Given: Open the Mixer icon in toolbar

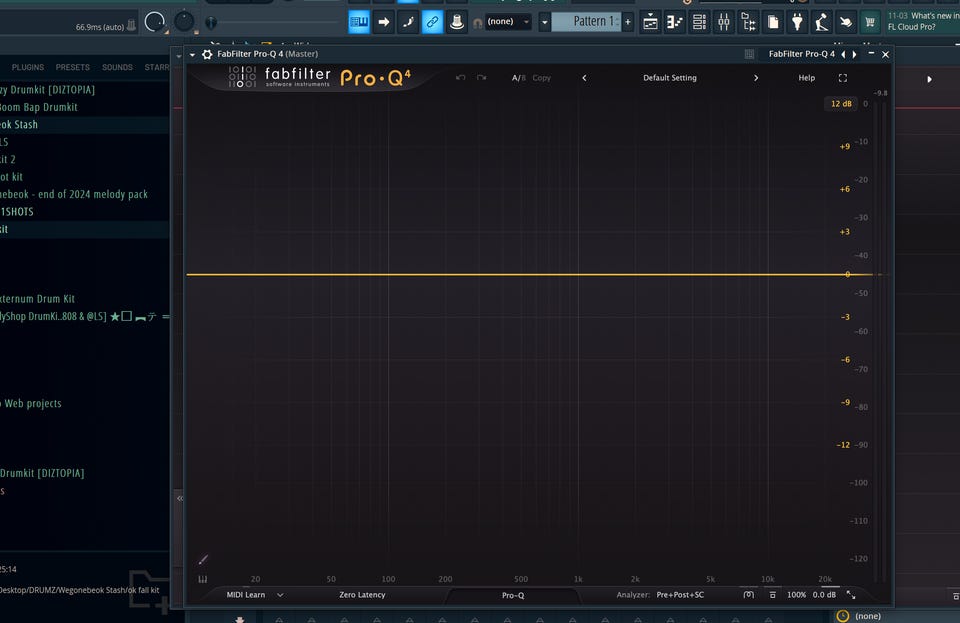Looking at the screenshot, I should click(x=724, y=23).
